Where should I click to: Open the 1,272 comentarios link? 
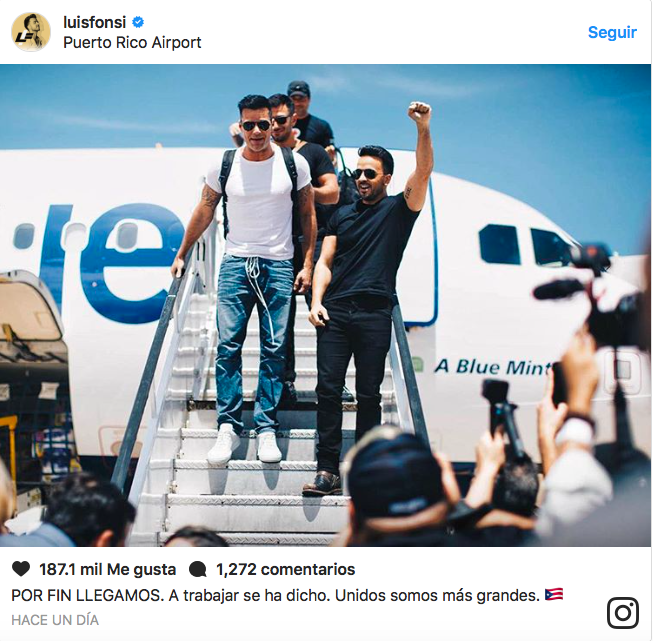click(x=286, y=569)
